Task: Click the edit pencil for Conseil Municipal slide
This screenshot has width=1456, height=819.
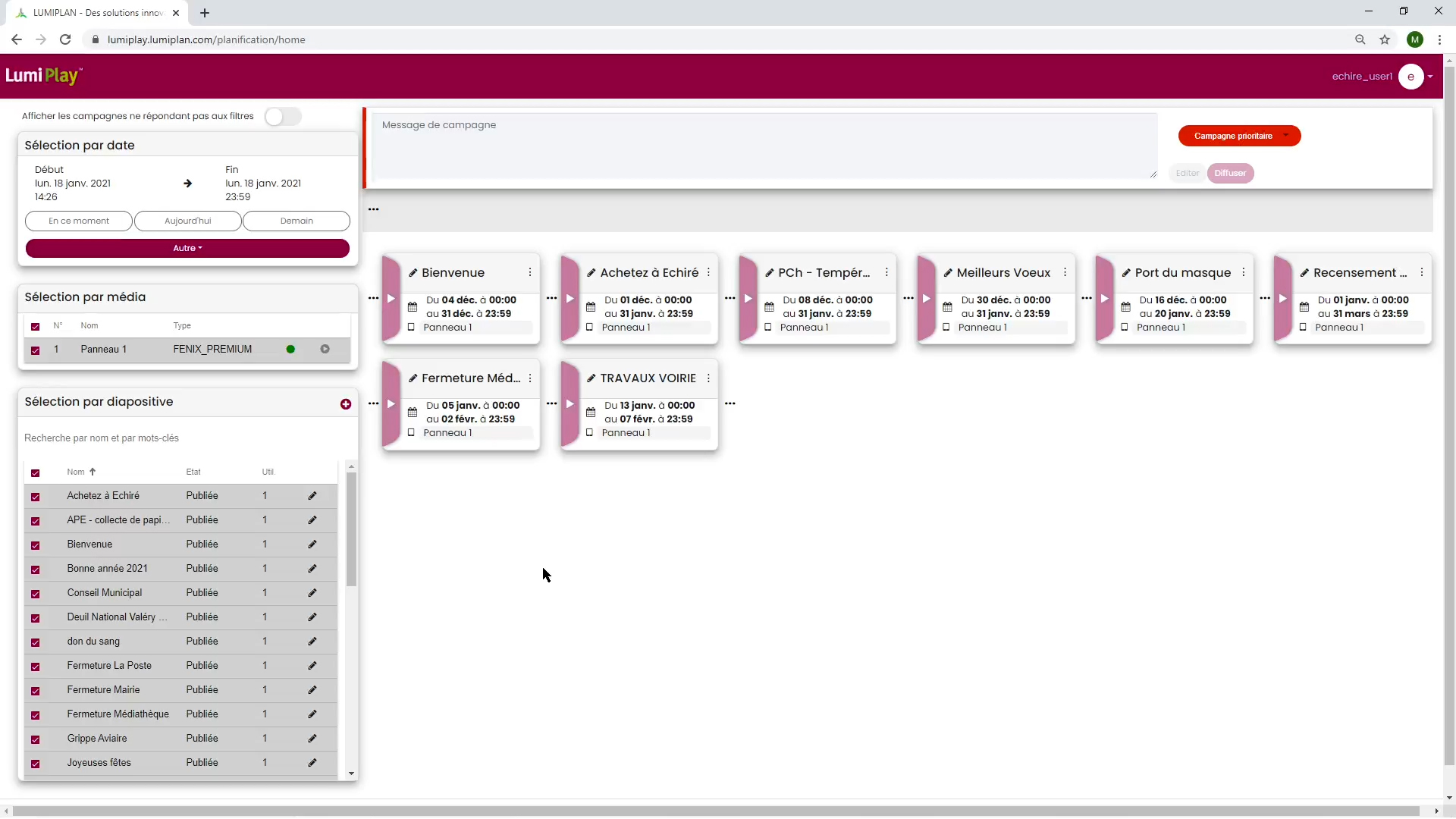Action: (312, 593)
